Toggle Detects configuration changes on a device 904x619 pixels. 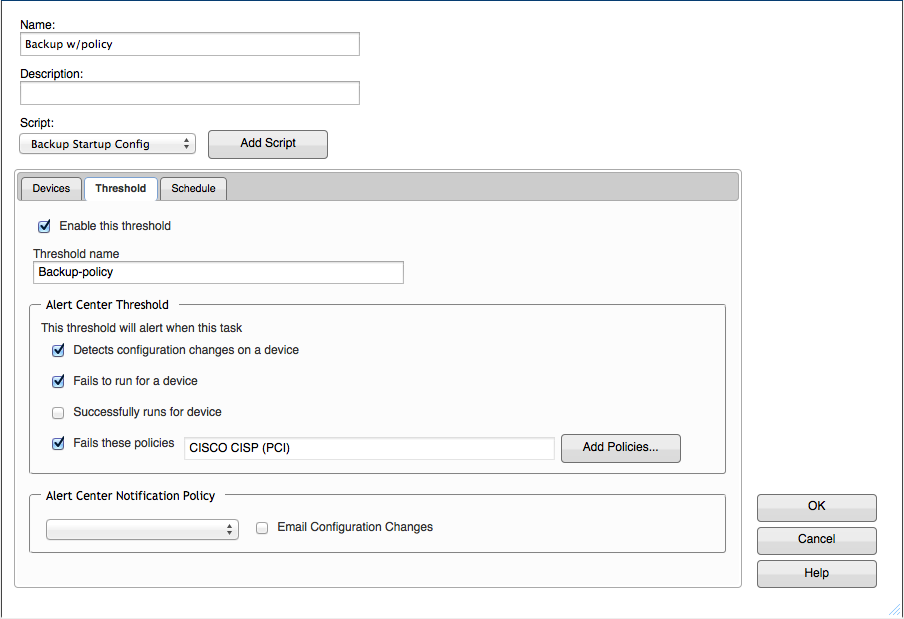click(58, 350)
